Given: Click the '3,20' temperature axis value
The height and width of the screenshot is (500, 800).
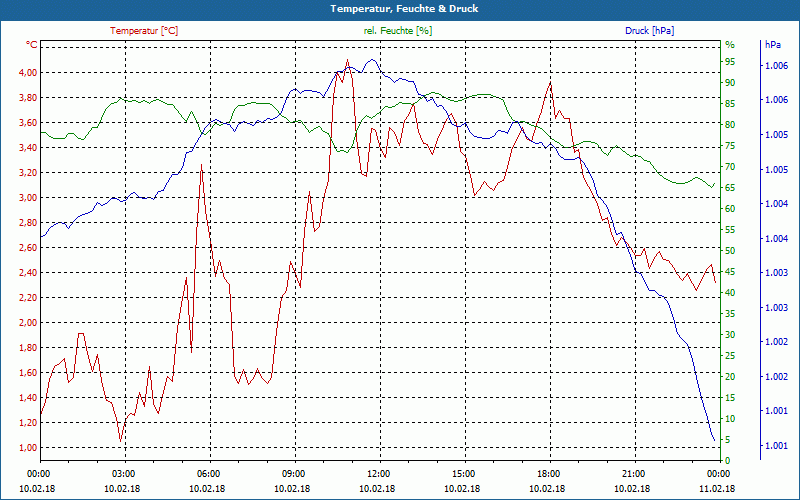Looking at the screenshot, I should coord(29,172).
